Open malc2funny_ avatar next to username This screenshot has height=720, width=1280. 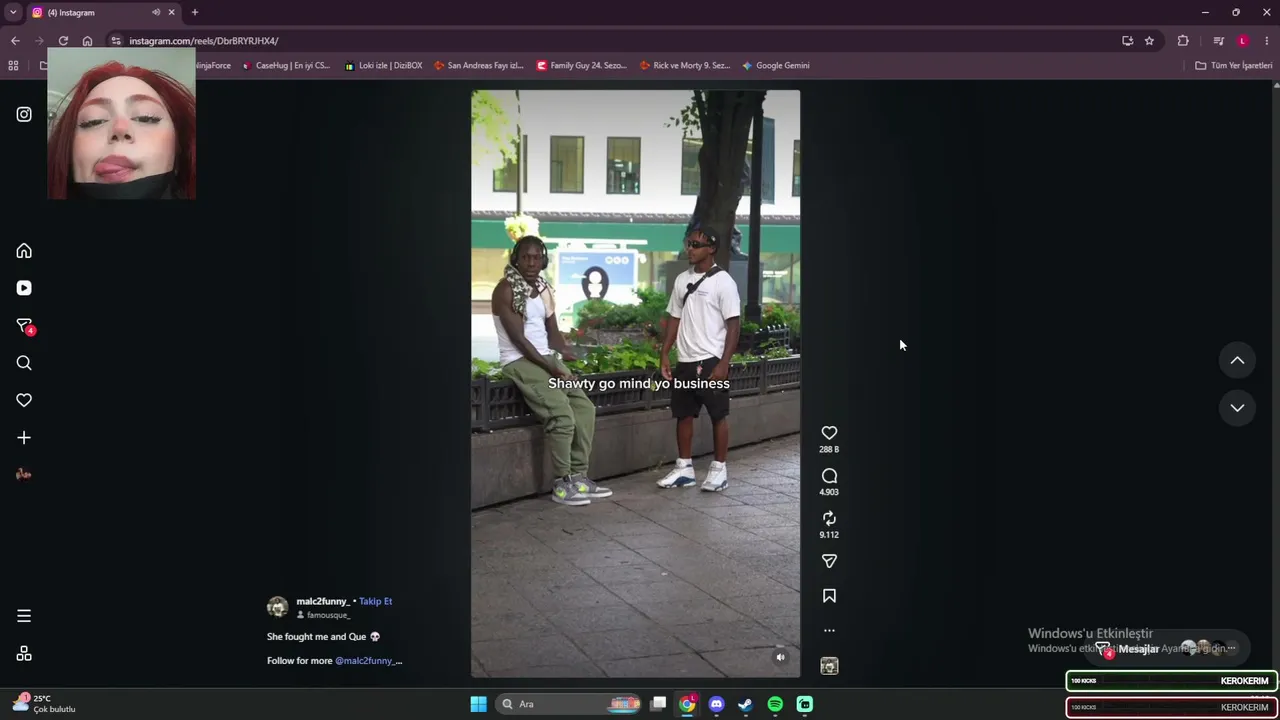pos(277,607)
